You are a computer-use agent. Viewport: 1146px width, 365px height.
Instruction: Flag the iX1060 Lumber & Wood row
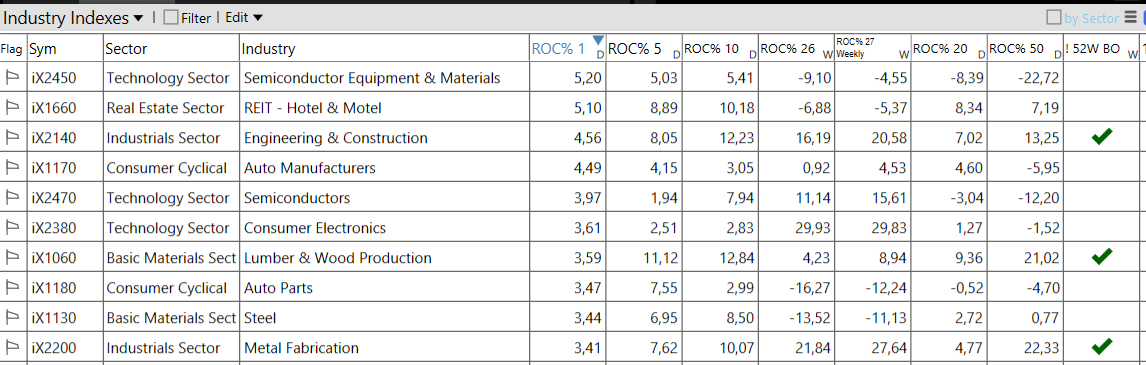click(12, 258)
